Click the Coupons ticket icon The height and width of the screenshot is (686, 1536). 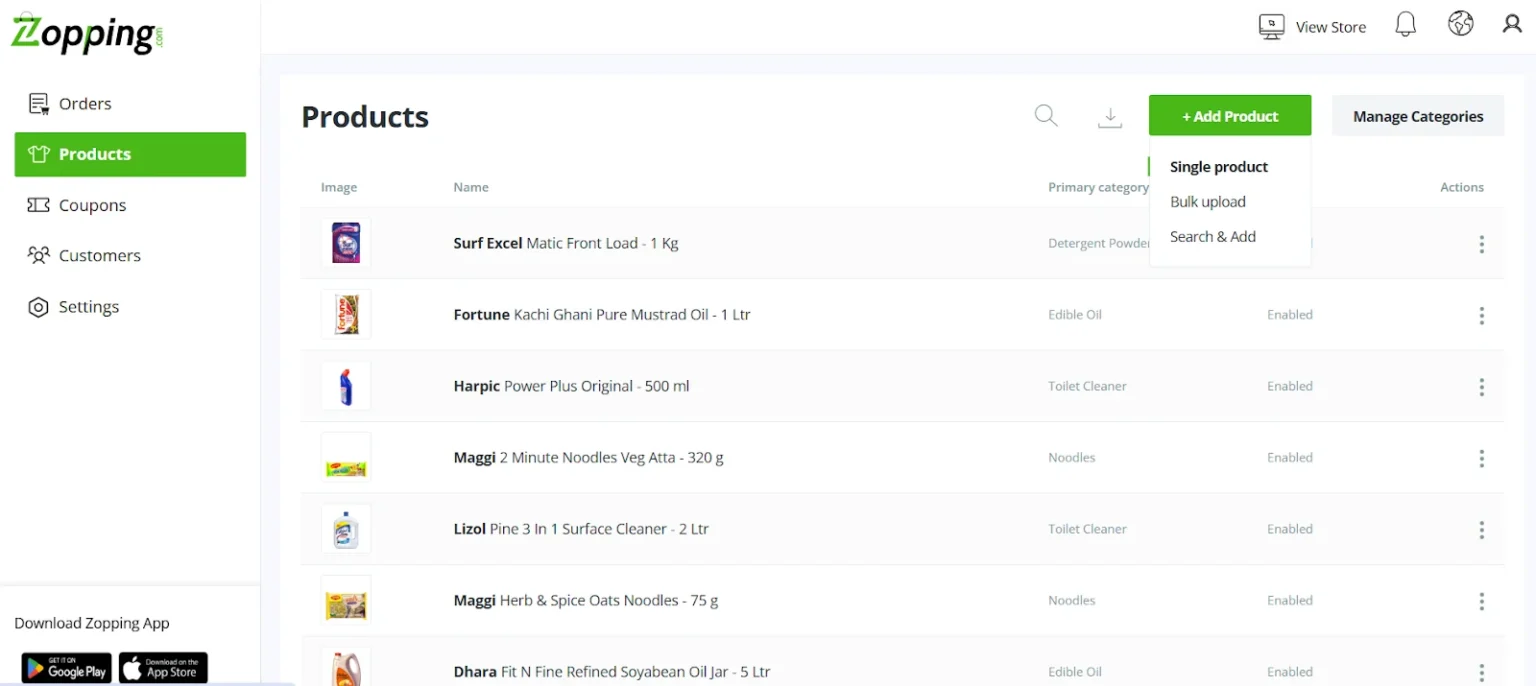[39, 205]
